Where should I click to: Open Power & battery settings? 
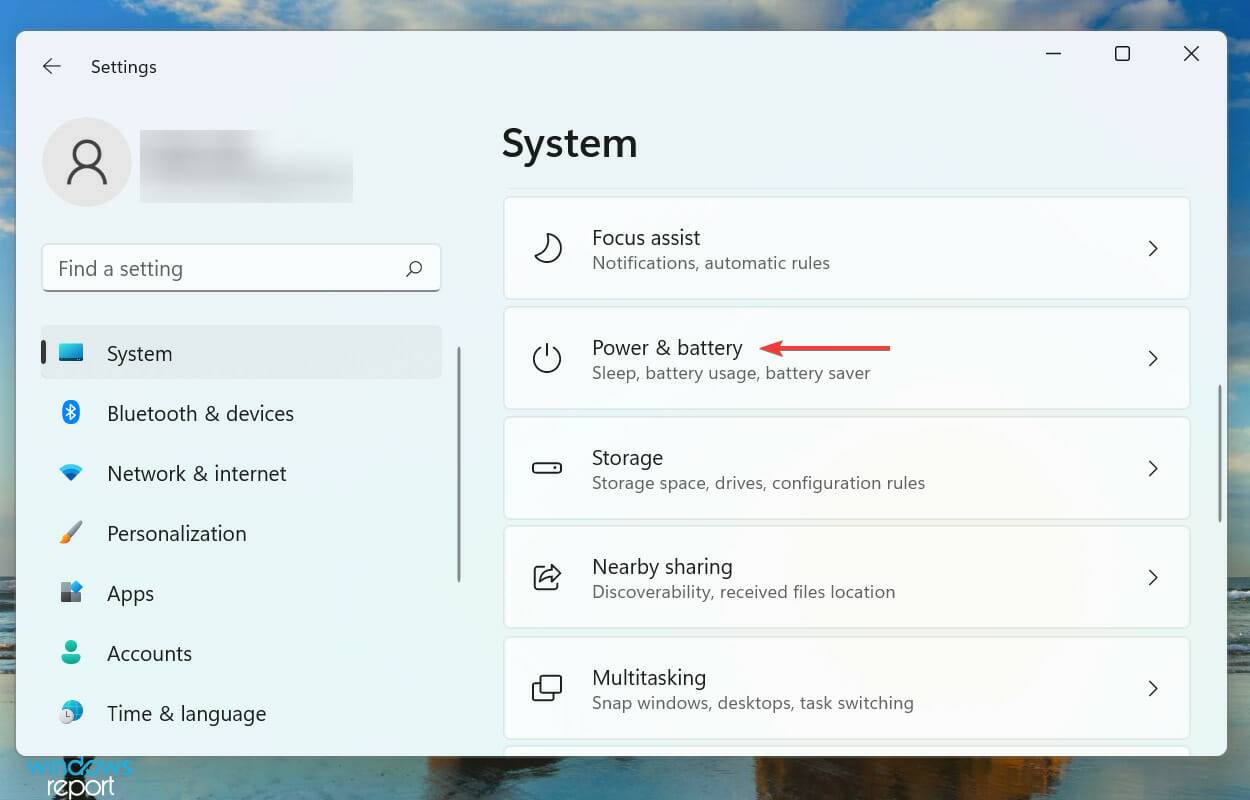pyautogui.click(x=667, y=348)
